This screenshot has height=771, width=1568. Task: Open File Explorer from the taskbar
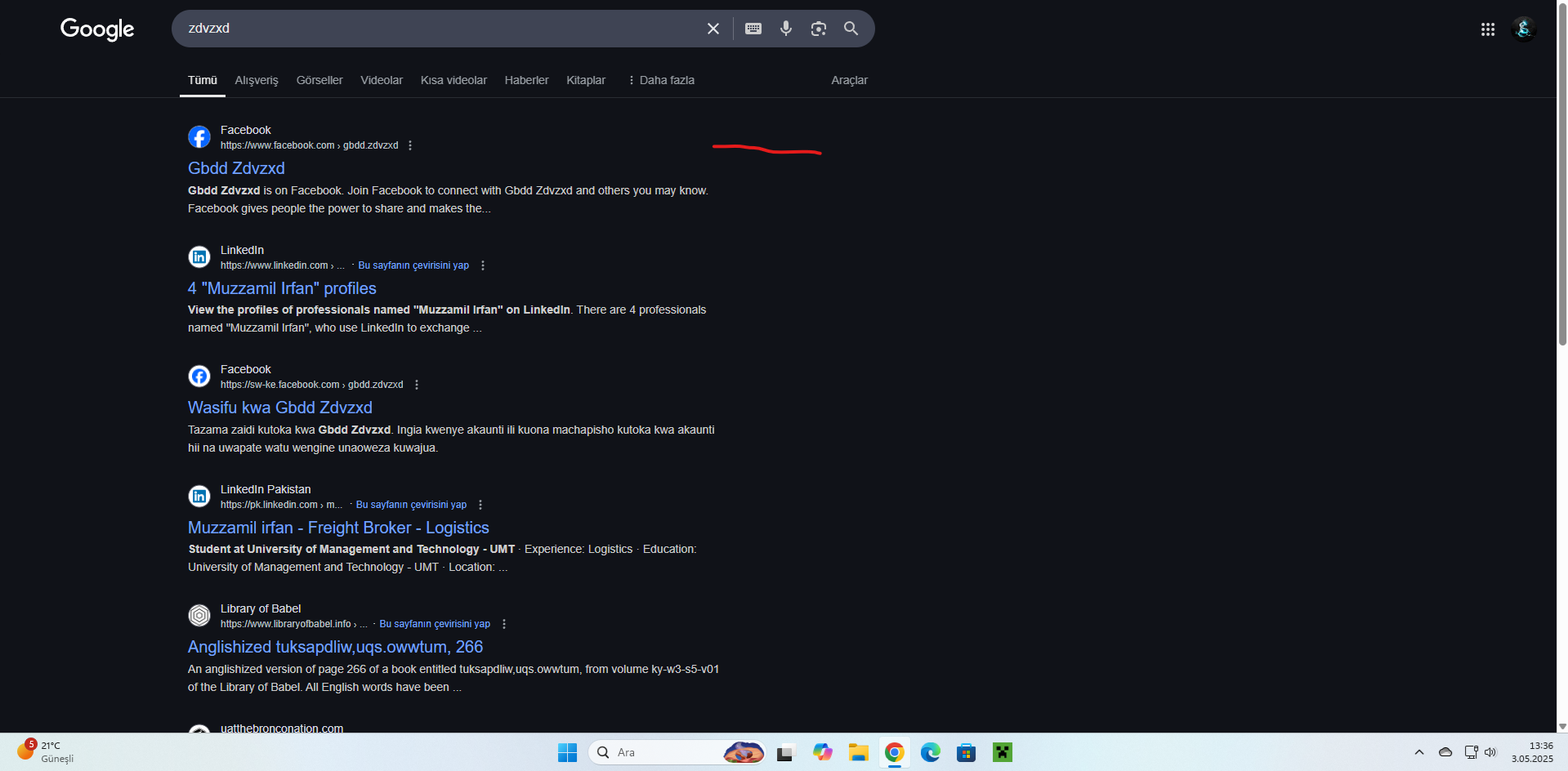pos(858,752)
